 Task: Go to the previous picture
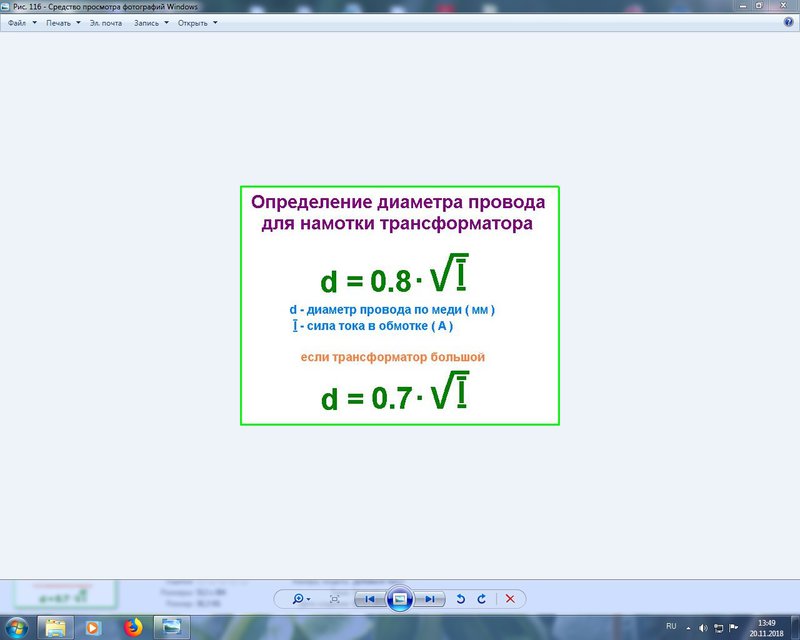coord(370,599)
